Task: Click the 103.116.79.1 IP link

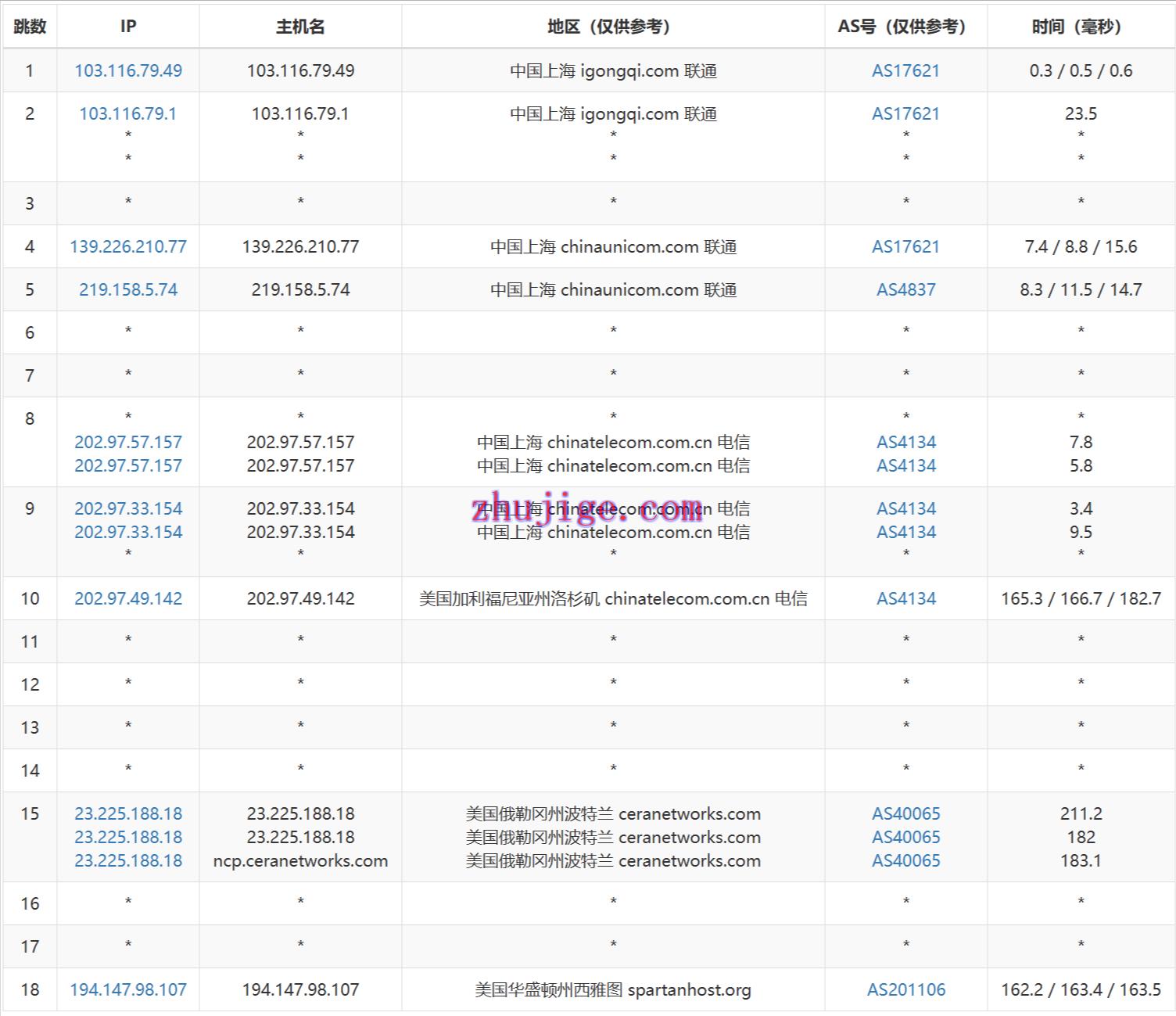Action: (x=128, y=113)
